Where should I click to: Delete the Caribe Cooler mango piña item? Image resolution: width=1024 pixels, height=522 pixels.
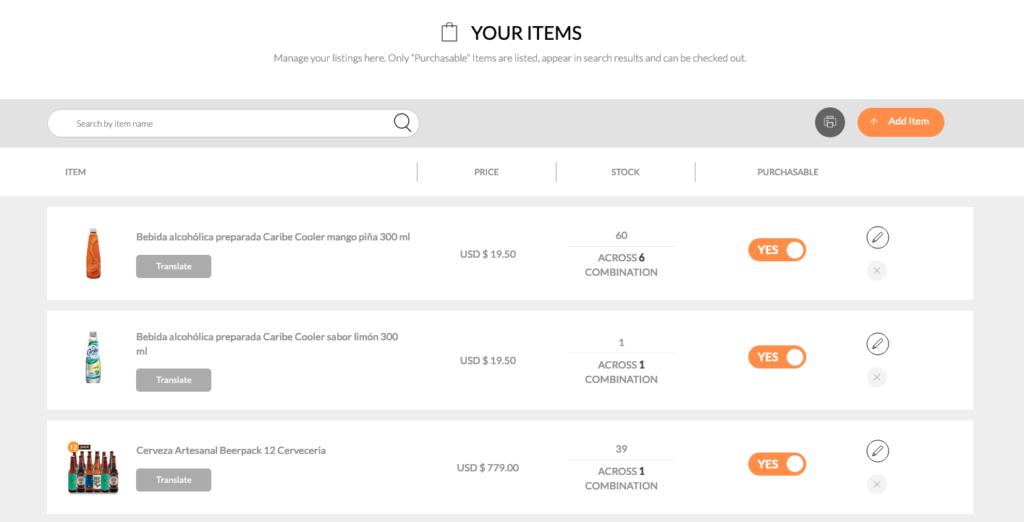877,270
